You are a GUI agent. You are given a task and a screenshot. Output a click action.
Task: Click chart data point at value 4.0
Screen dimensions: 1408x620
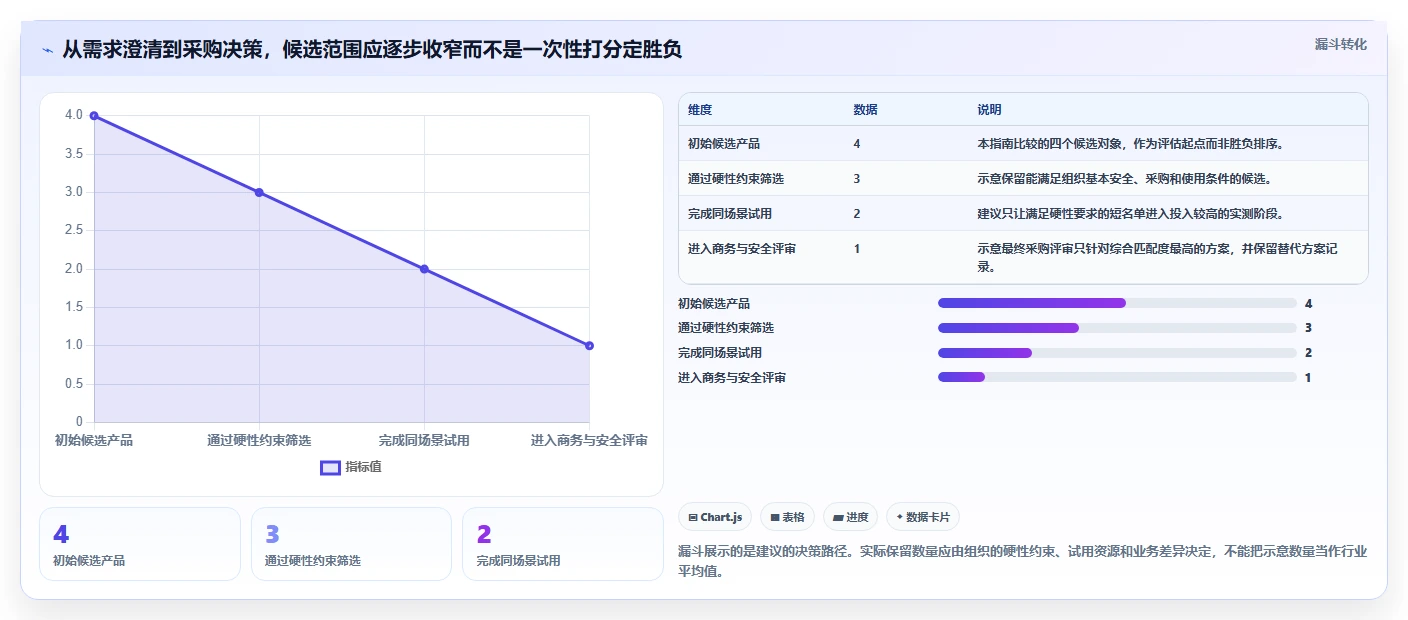[x=94, y=116]
